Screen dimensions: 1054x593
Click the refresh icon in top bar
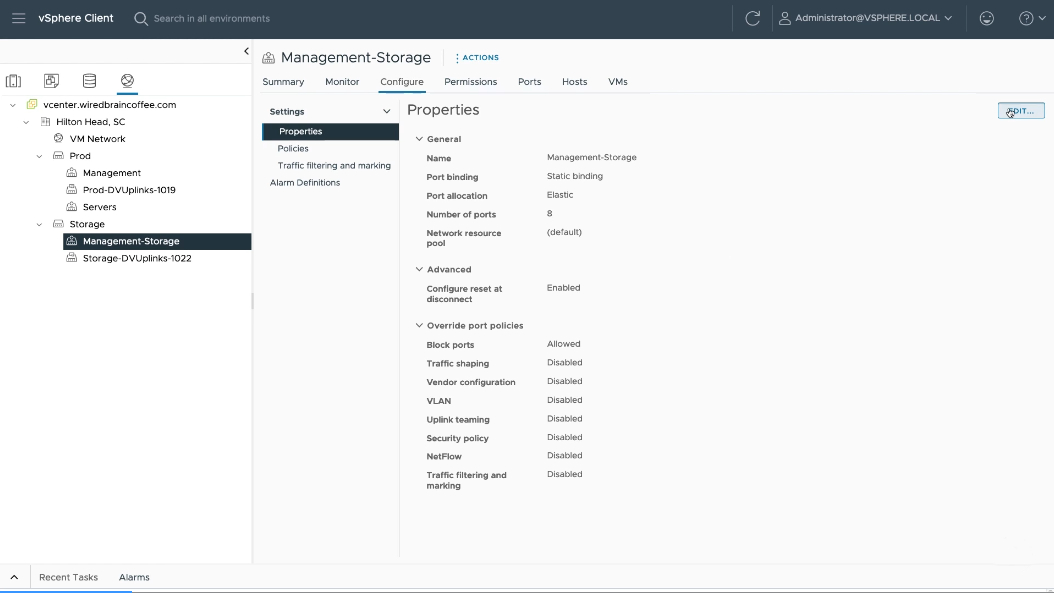pos(752,18)
